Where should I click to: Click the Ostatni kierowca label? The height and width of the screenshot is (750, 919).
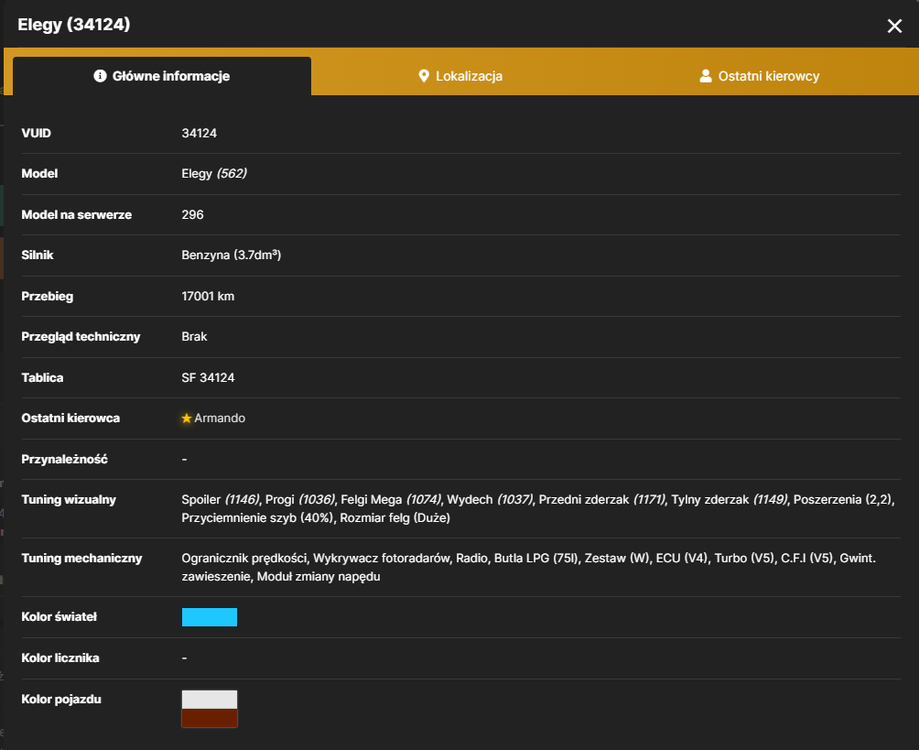click(71, 418)
